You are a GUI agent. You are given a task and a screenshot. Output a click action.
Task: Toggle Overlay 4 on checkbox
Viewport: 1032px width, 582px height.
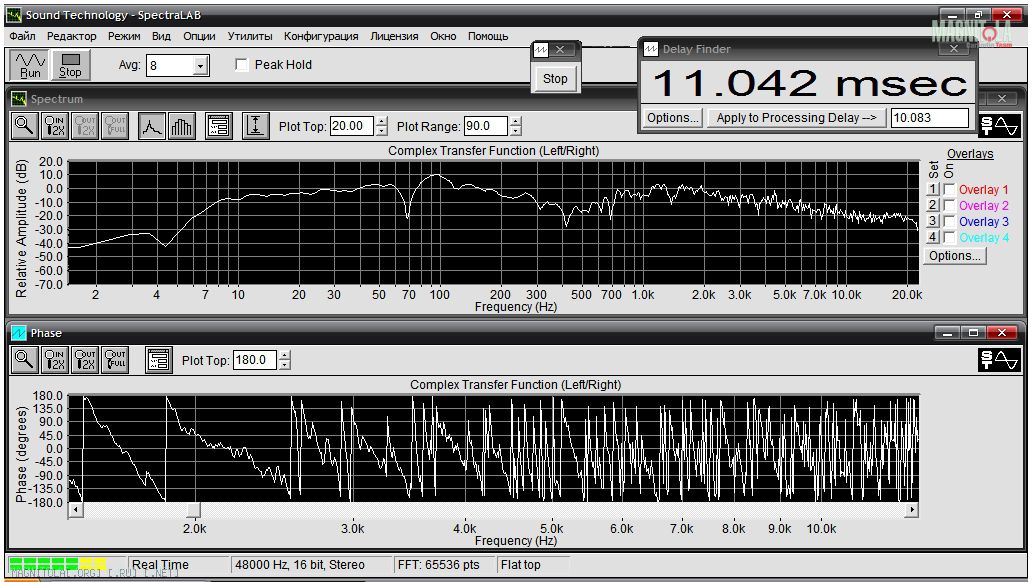(x=949, y=237)
